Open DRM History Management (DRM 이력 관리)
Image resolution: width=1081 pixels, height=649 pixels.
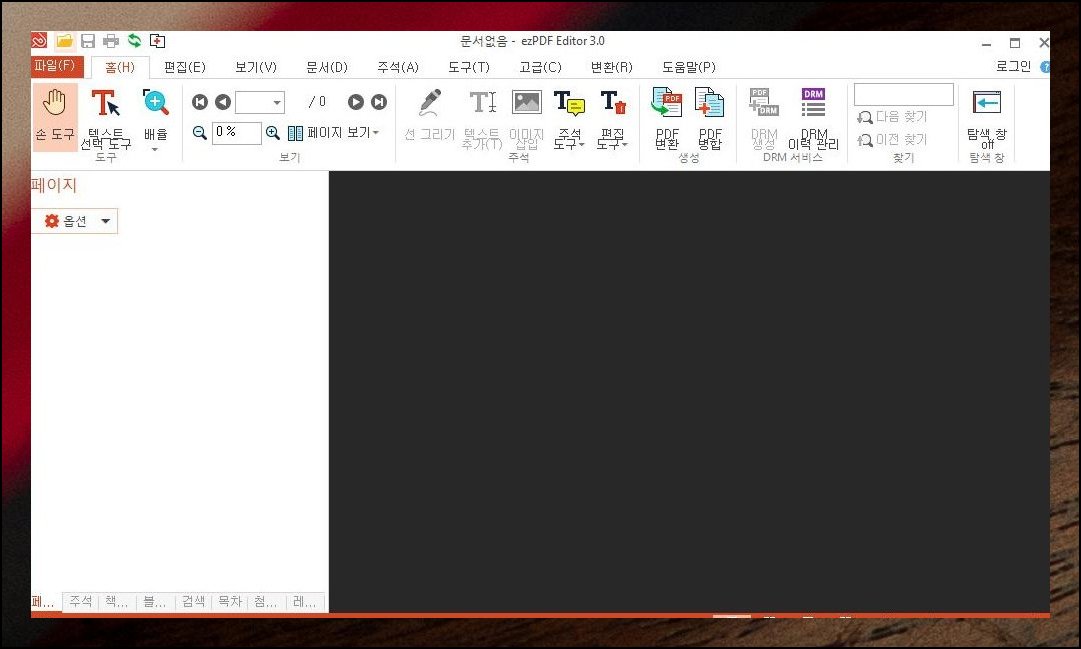point(814,117)
